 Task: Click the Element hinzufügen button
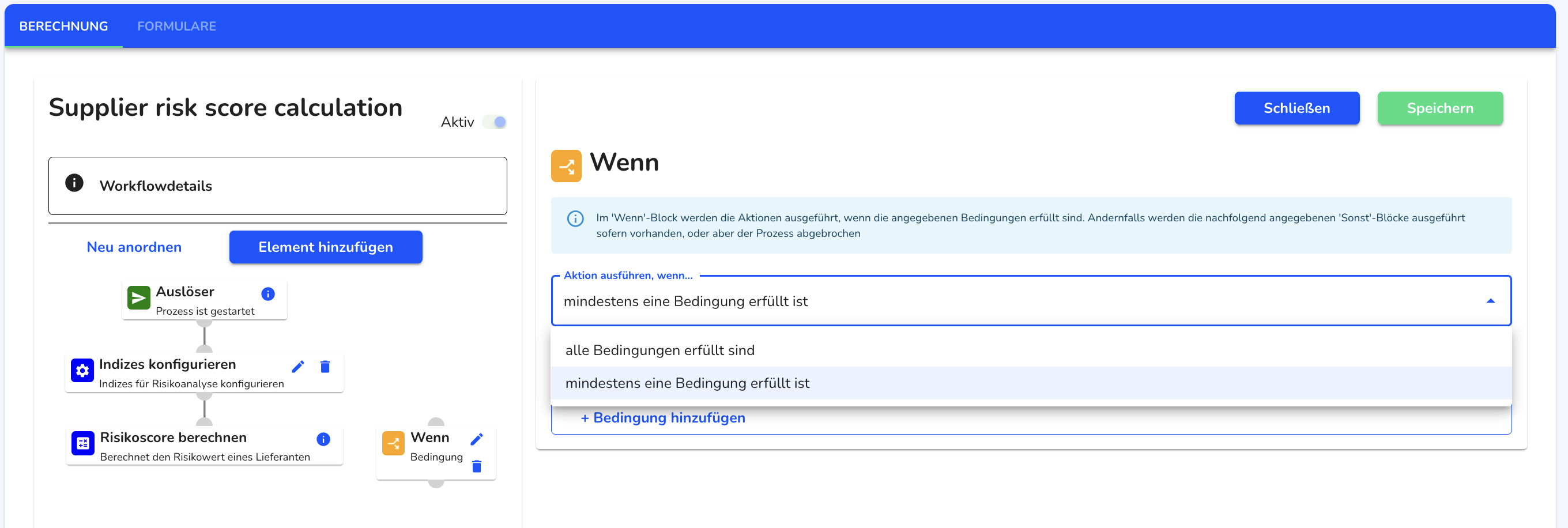pos(326,247)
